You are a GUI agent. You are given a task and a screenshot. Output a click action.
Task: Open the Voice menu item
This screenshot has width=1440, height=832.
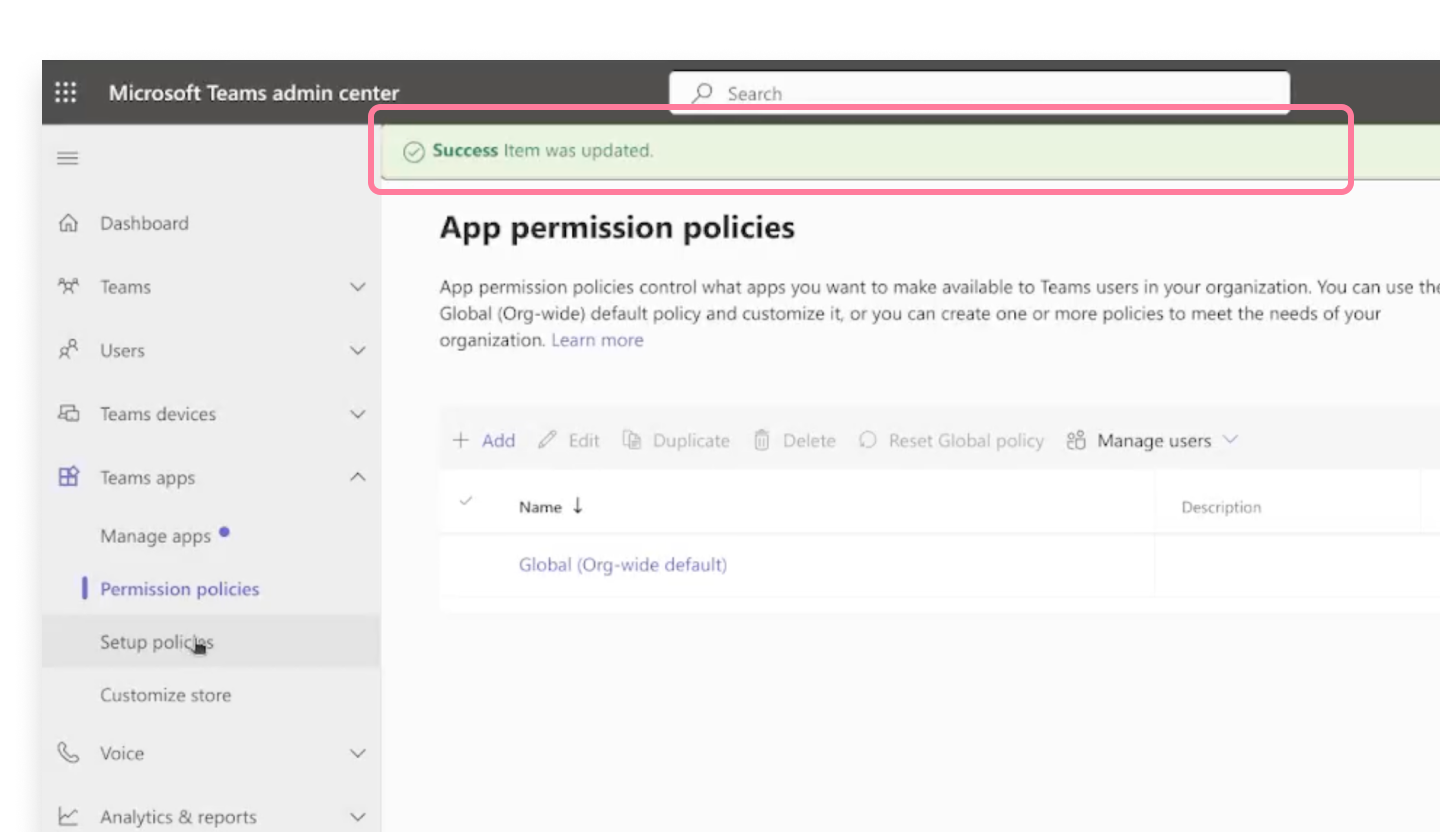click(x=122, y=753)
